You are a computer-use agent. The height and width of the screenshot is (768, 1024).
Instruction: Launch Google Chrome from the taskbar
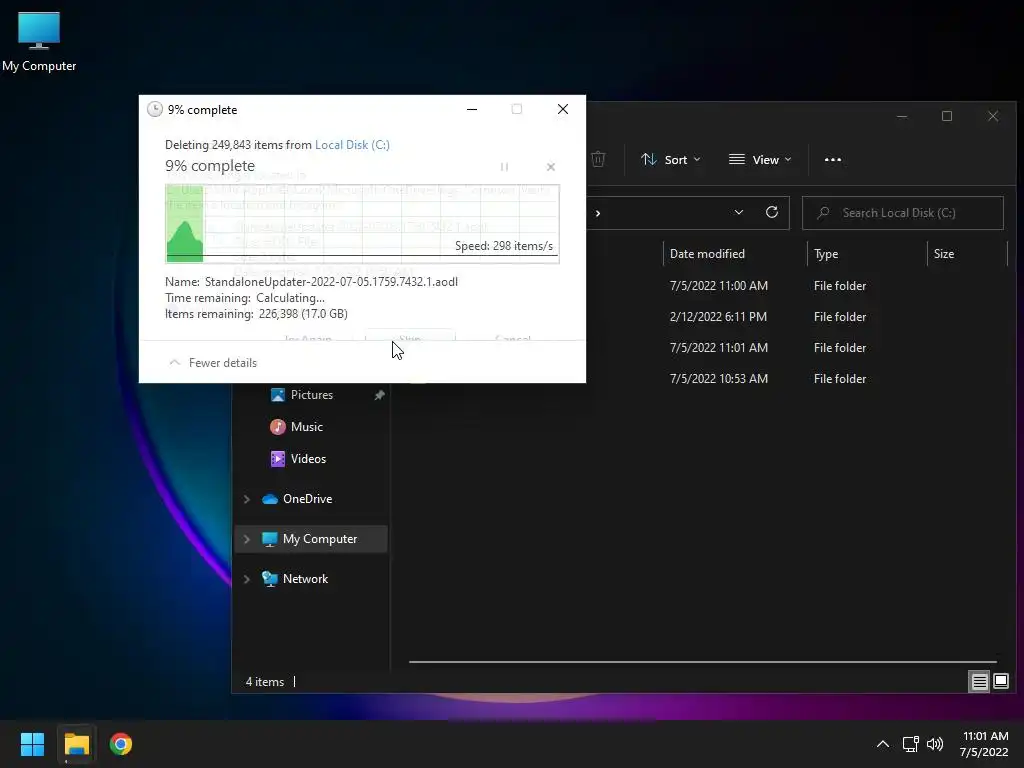121,744
